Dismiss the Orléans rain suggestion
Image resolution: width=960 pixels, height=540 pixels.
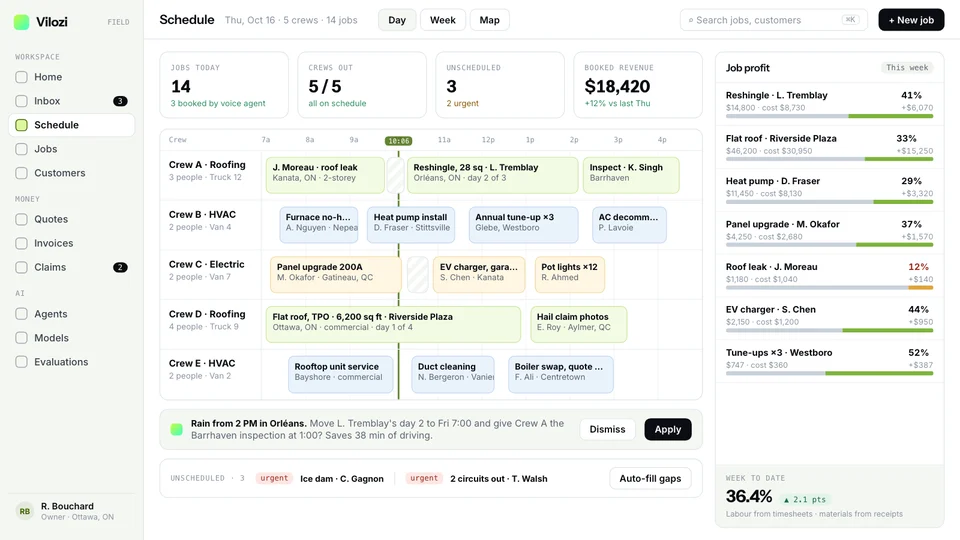[x=607, y=429]
